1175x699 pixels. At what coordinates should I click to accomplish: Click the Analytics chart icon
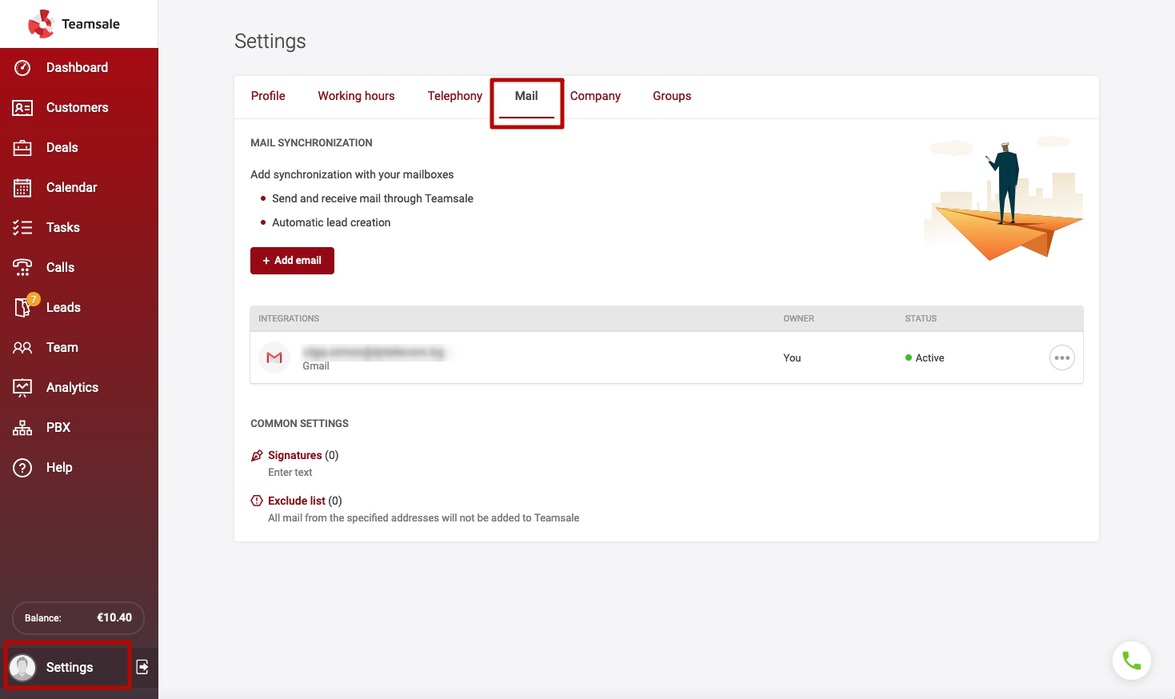pos(22,387)
